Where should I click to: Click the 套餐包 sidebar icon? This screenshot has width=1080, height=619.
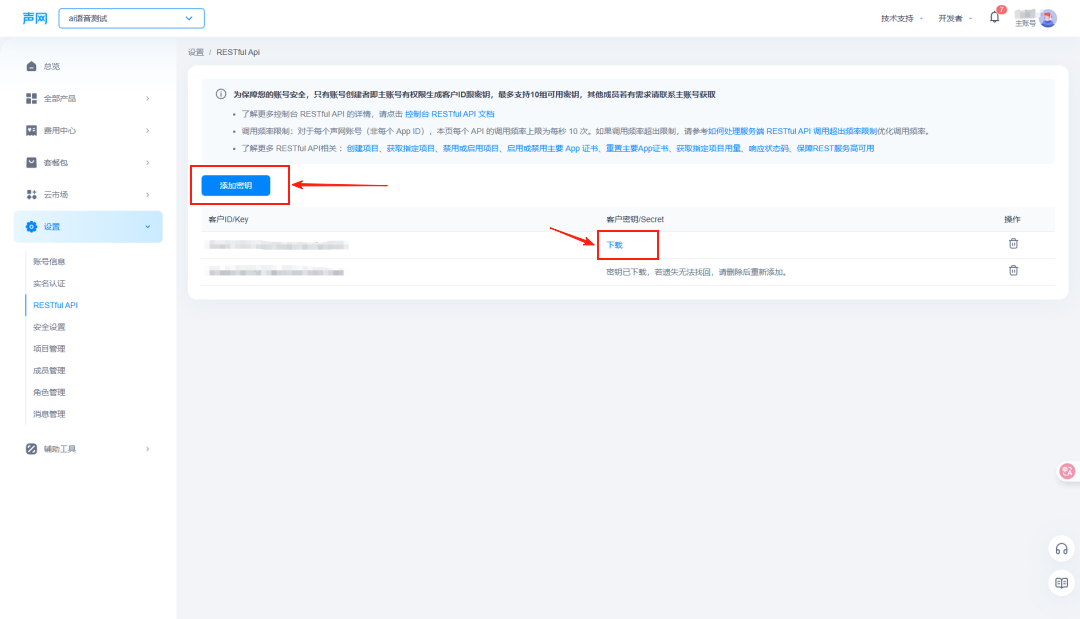(31, 162)
